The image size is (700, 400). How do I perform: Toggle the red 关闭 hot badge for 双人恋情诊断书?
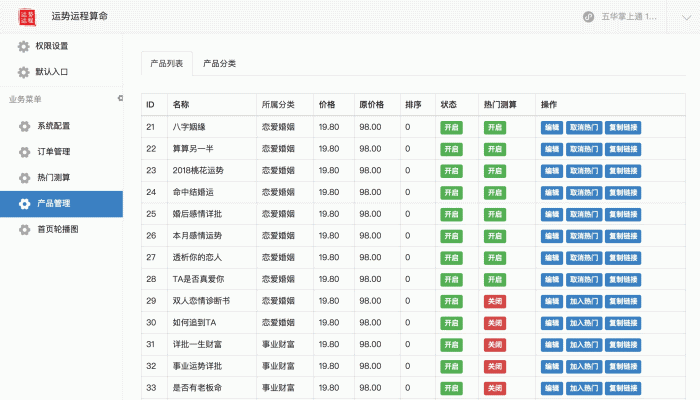[494, 300]
